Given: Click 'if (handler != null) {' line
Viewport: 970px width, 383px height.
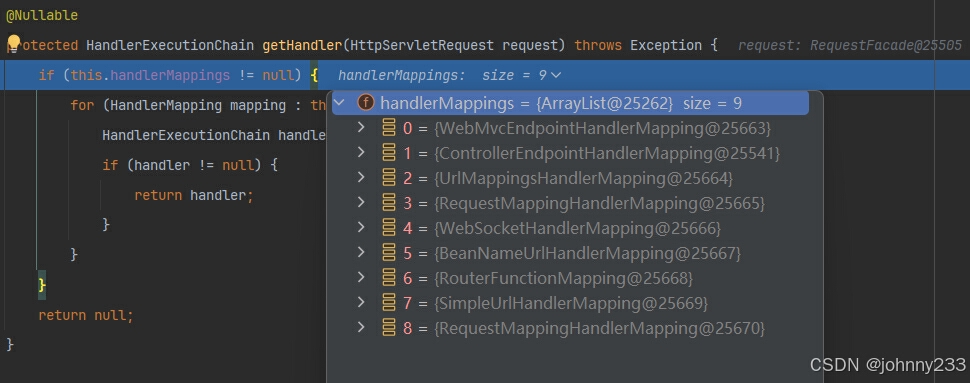Looking at the screenshot, I should [x=190, y=165].
